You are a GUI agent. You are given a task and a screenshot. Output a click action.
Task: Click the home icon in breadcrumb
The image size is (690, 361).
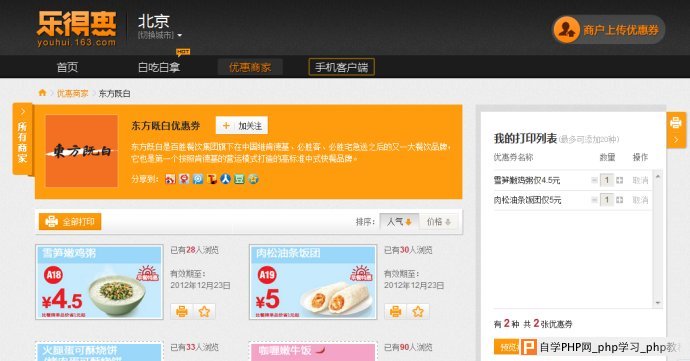coord(42,92)
